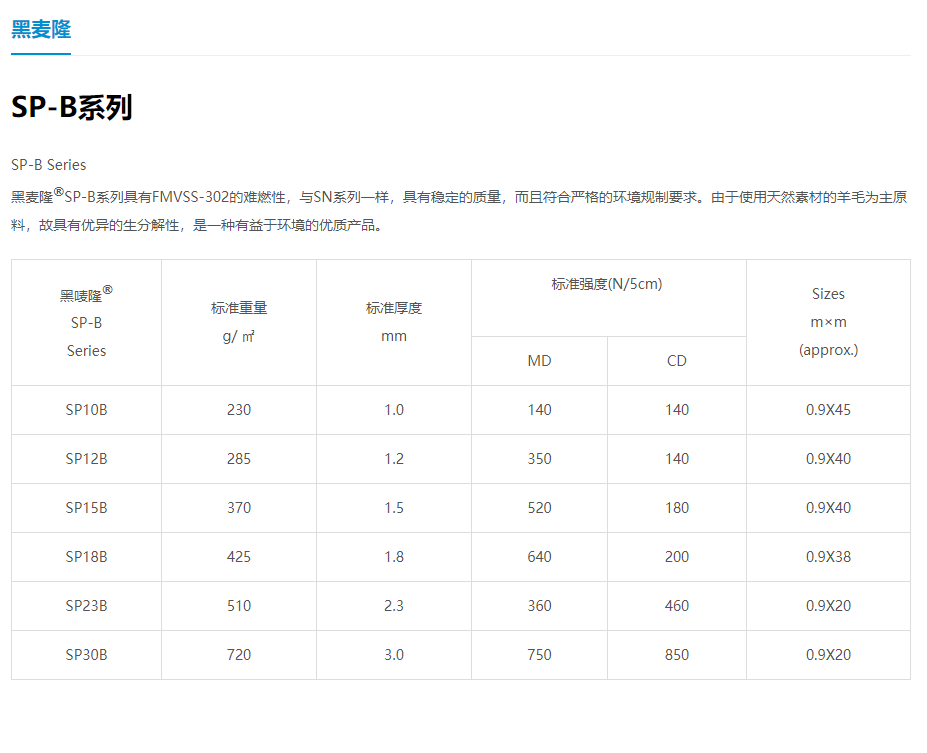
Task: Click the 1.2 thickness value
Action: click(394, 459)
